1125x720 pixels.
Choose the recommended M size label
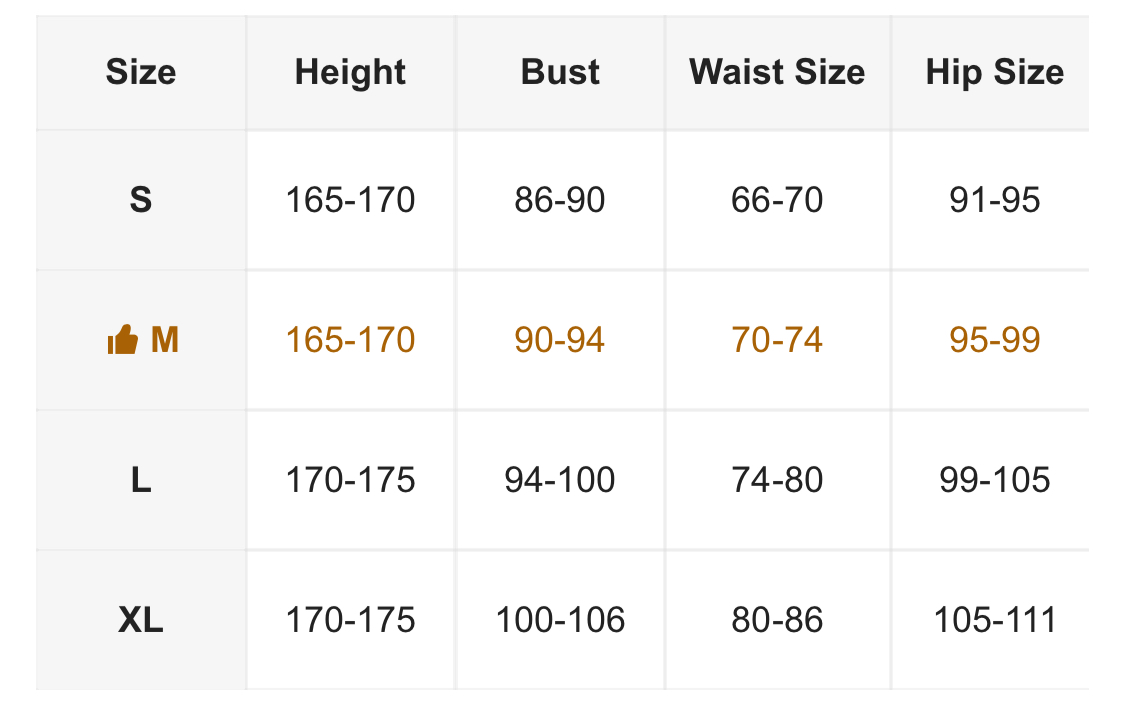point(164,341)
